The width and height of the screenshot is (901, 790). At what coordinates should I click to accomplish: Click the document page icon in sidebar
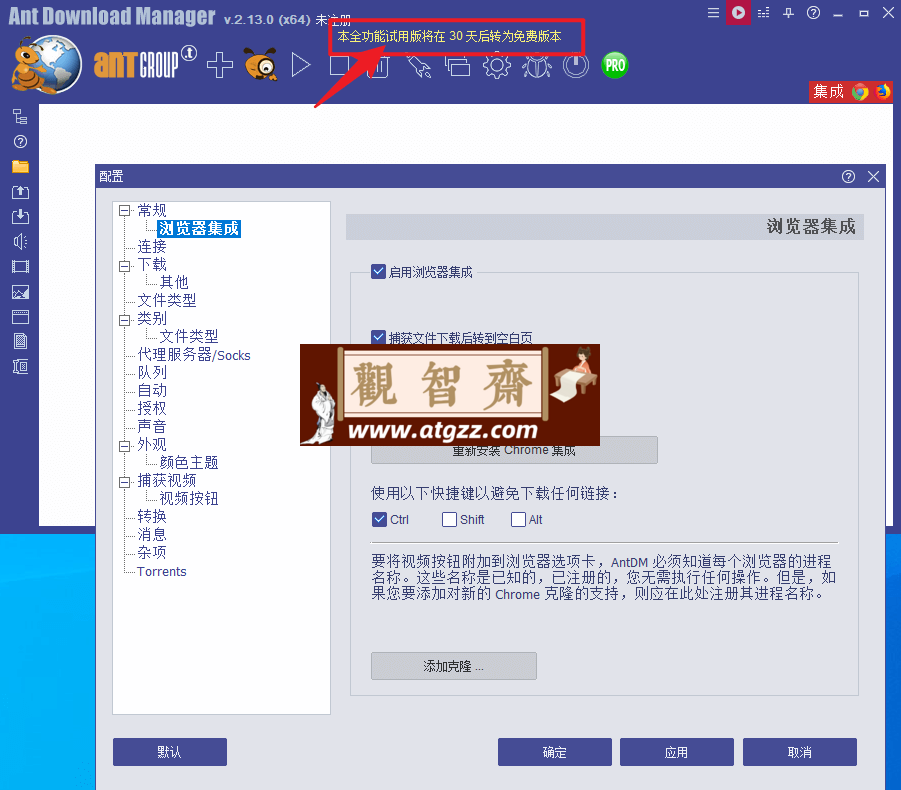(x=20, y=341)
